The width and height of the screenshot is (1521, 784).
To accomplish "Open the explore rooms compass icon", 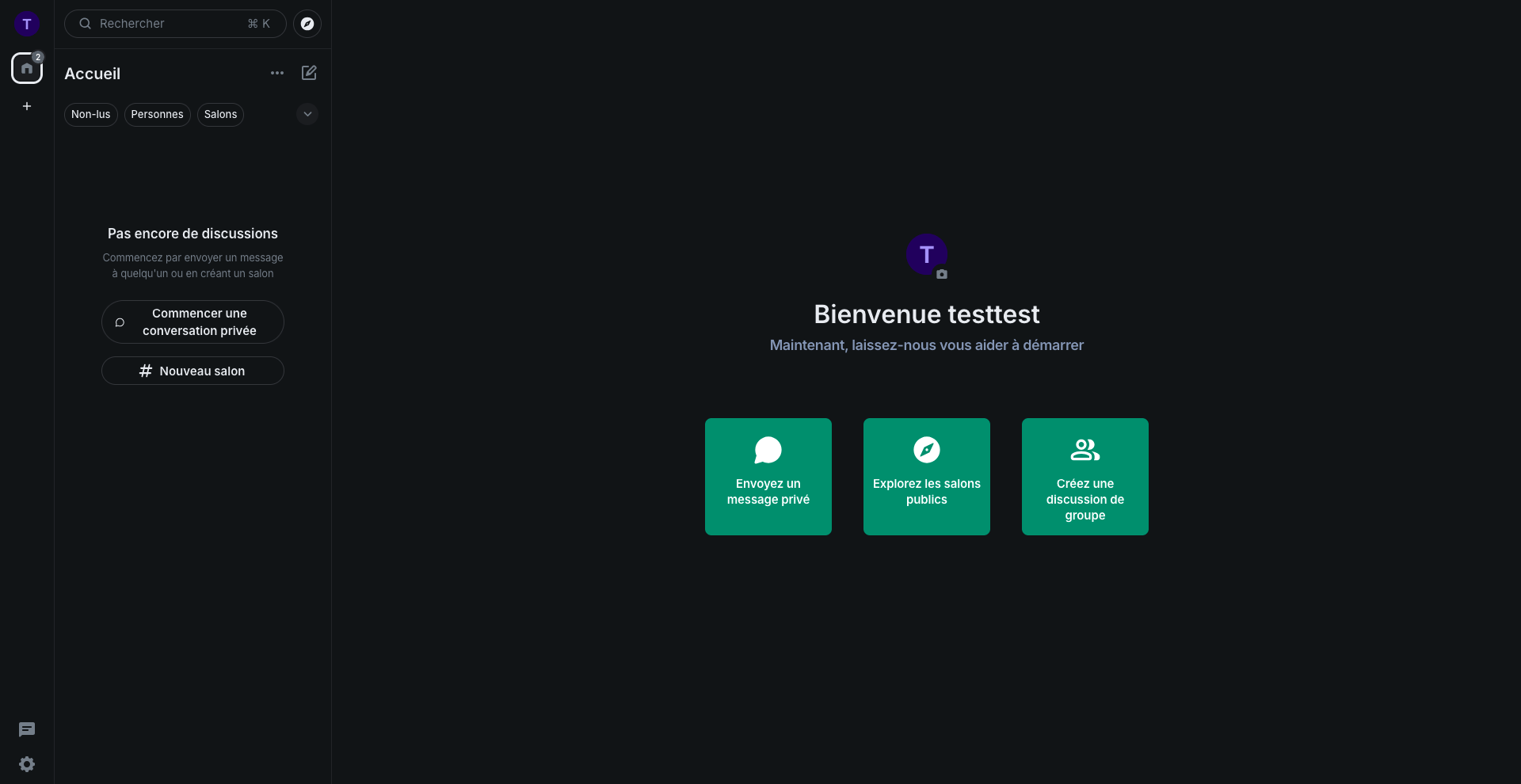I will coord(307,24).
